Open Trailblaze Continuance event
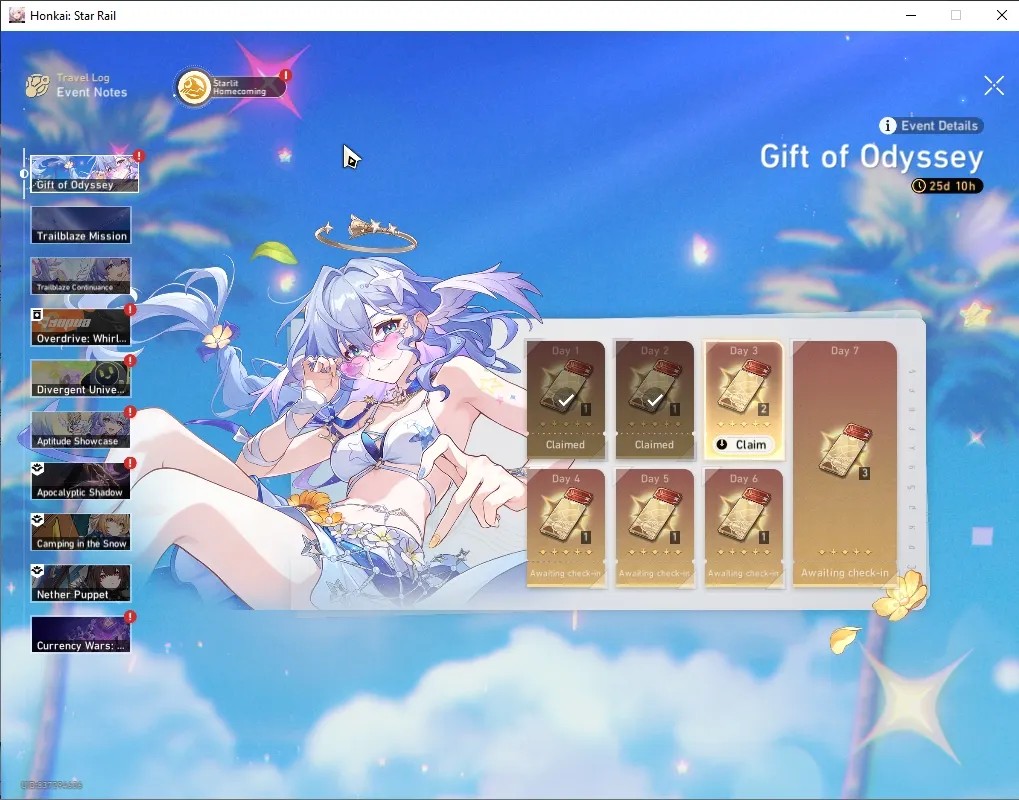The height and width of the screenshot is (800, 1019). (81, 276)
